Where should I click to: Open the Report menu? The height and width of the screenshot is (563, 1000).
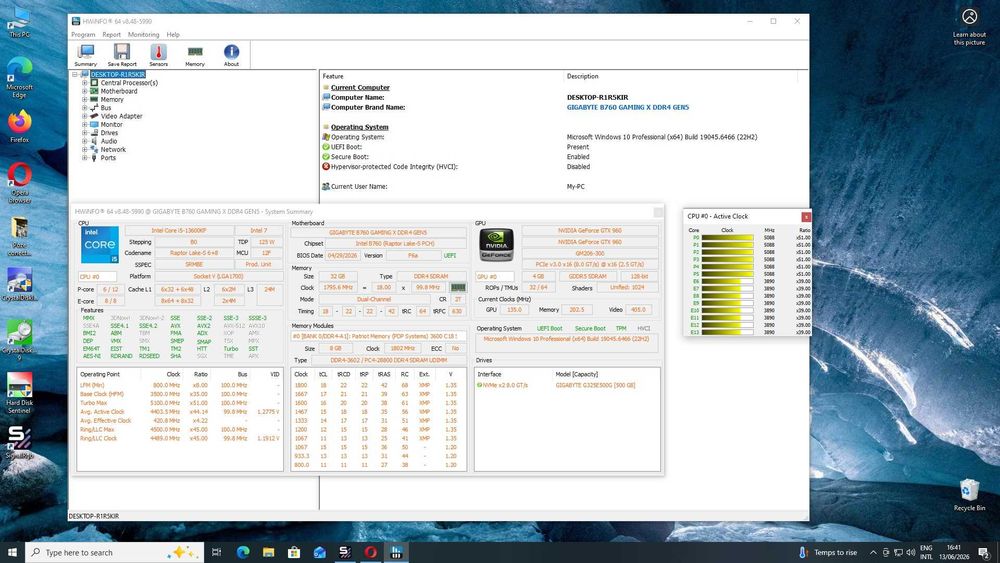coord(112,34)
